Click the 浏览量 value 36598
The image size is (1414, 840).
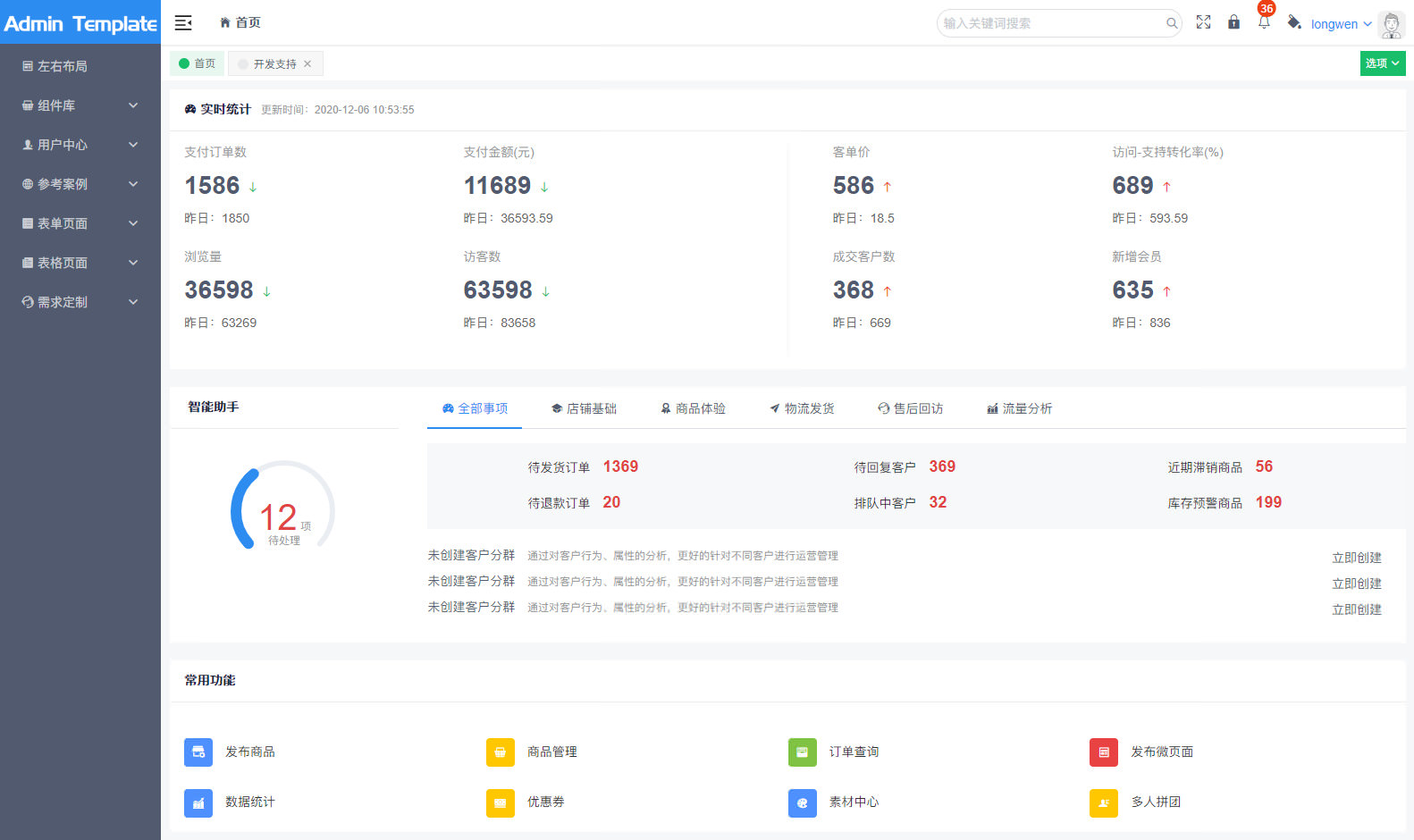click(x=219, y=290)
